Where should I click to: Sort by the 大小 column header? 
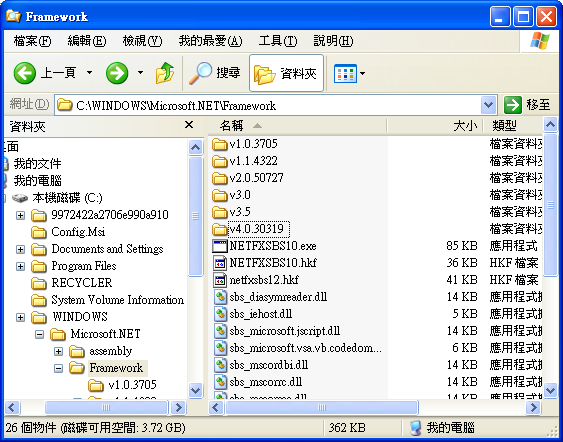click(x=435, y=126)
